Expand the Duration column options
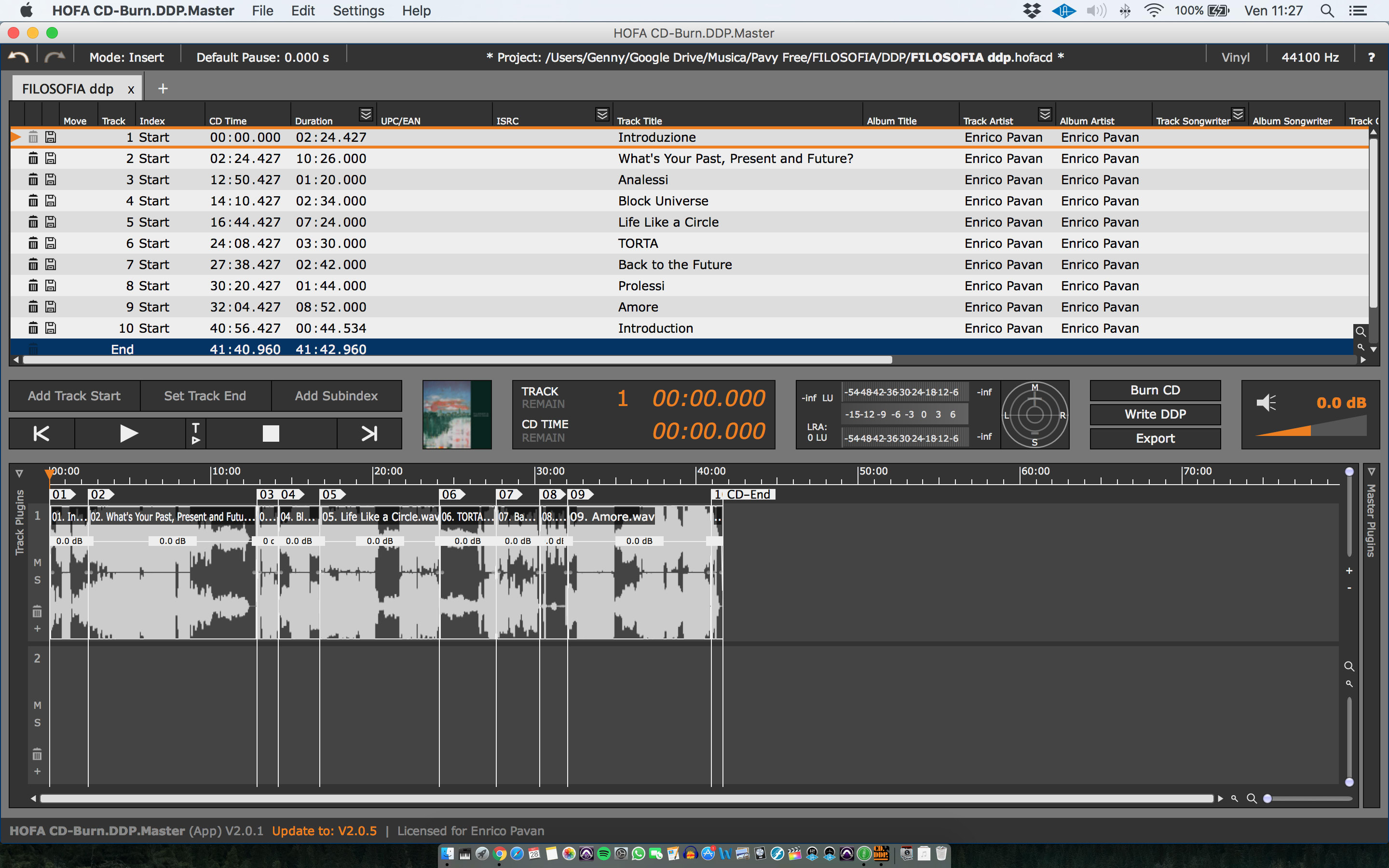Screen dimensions: 1389x868 366,114
